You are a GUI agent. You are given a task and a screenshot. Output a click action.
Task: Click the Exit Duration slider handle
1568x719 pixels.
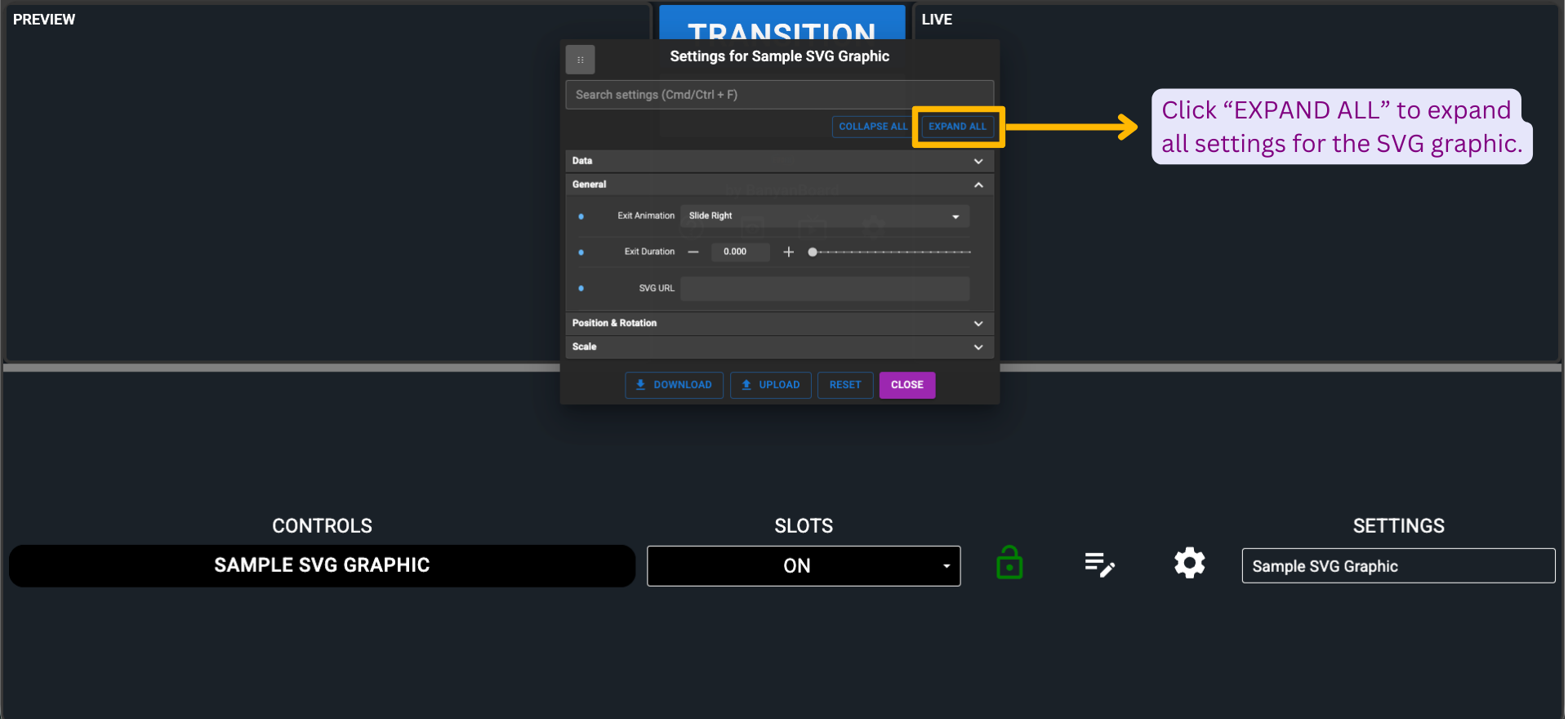coord(813,252)
